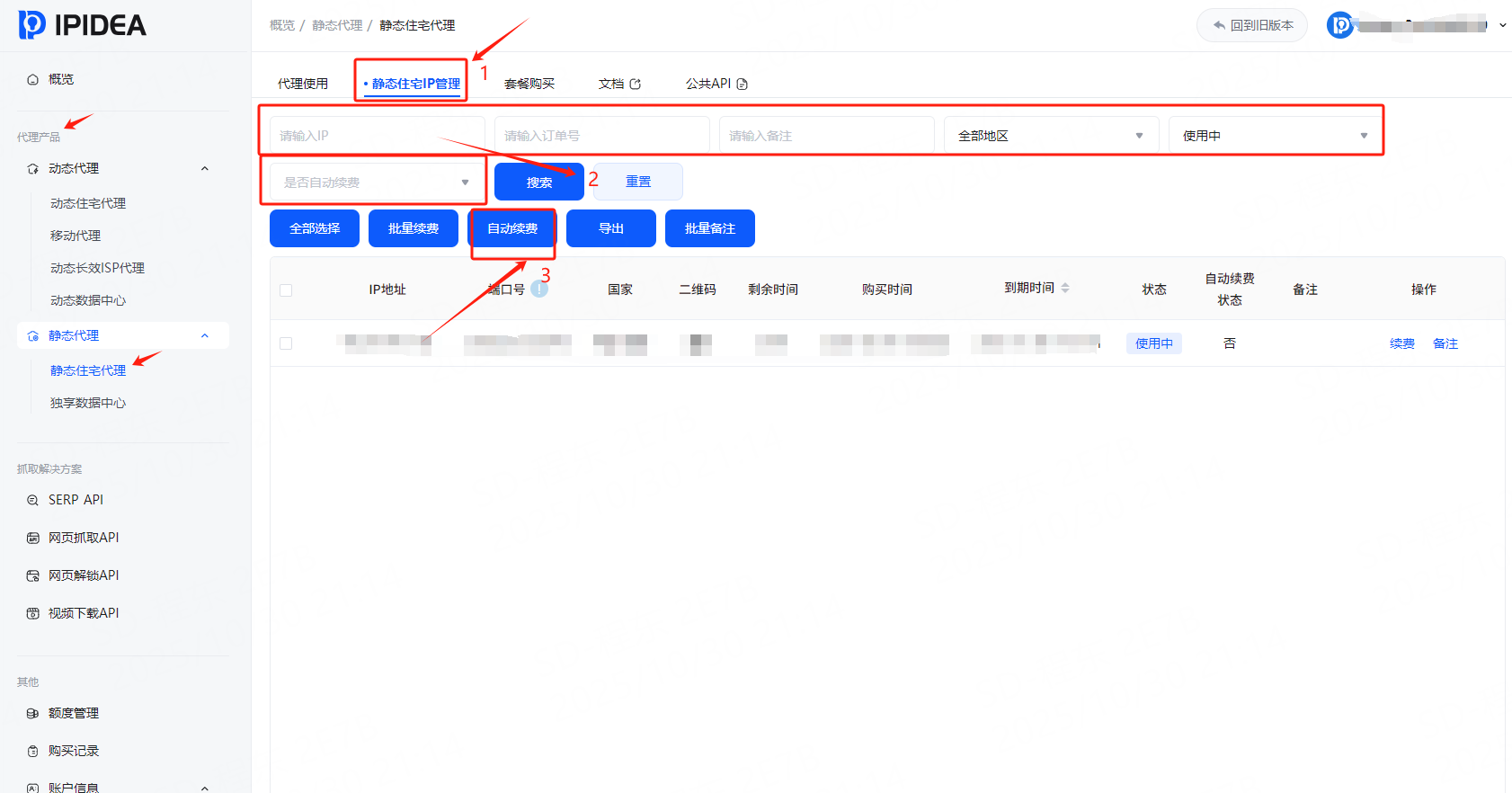Click the sort arrows beside 到期时间
1512x793 pixels.
1065,288
